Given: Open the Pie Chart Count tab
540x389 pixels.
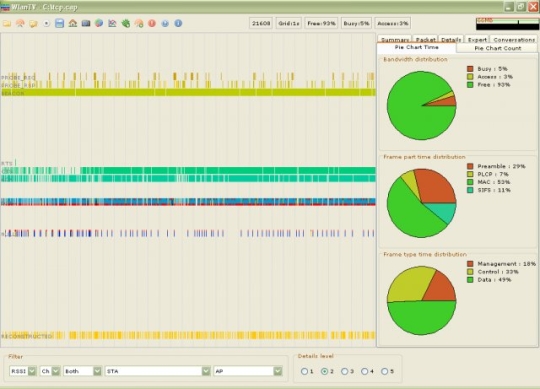Looking at the screenshot, I should point(498,48).
